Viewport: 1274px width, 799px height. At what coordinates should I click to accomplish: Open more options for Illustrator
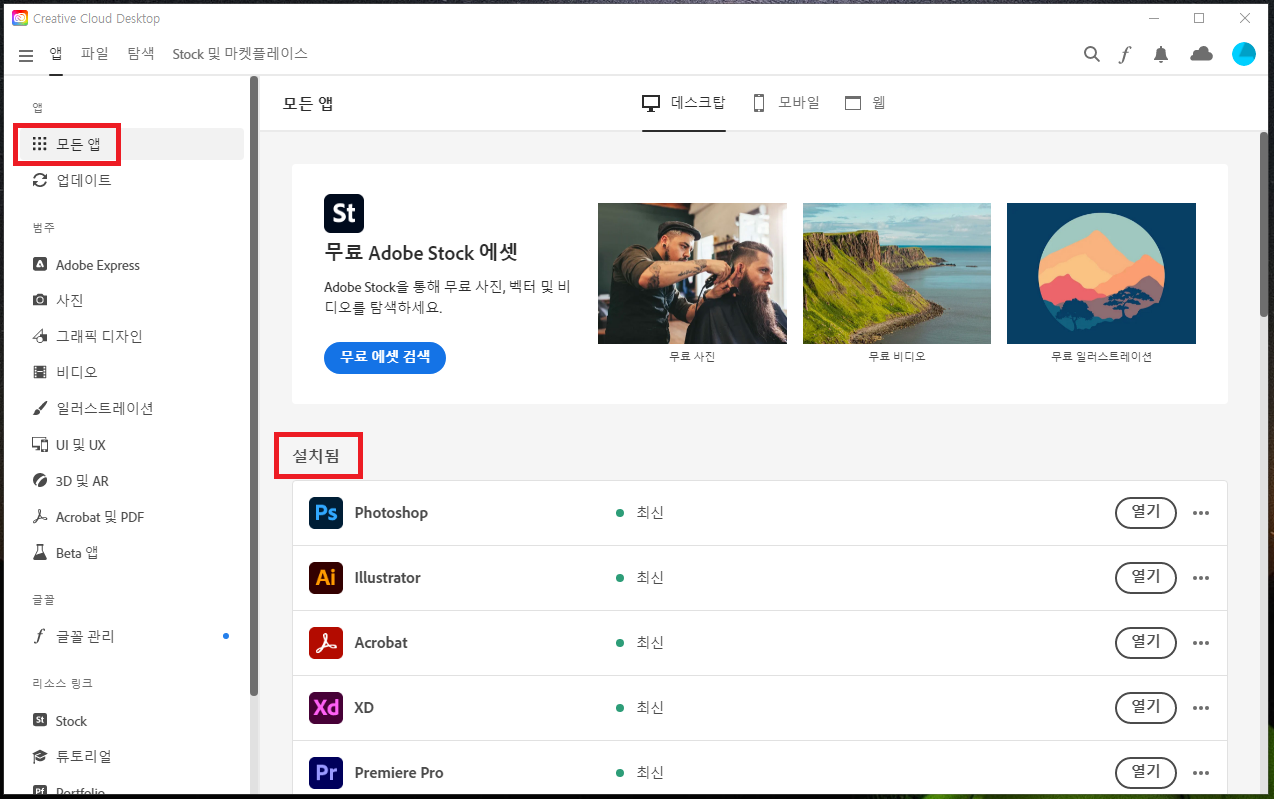click(1201, 578)
